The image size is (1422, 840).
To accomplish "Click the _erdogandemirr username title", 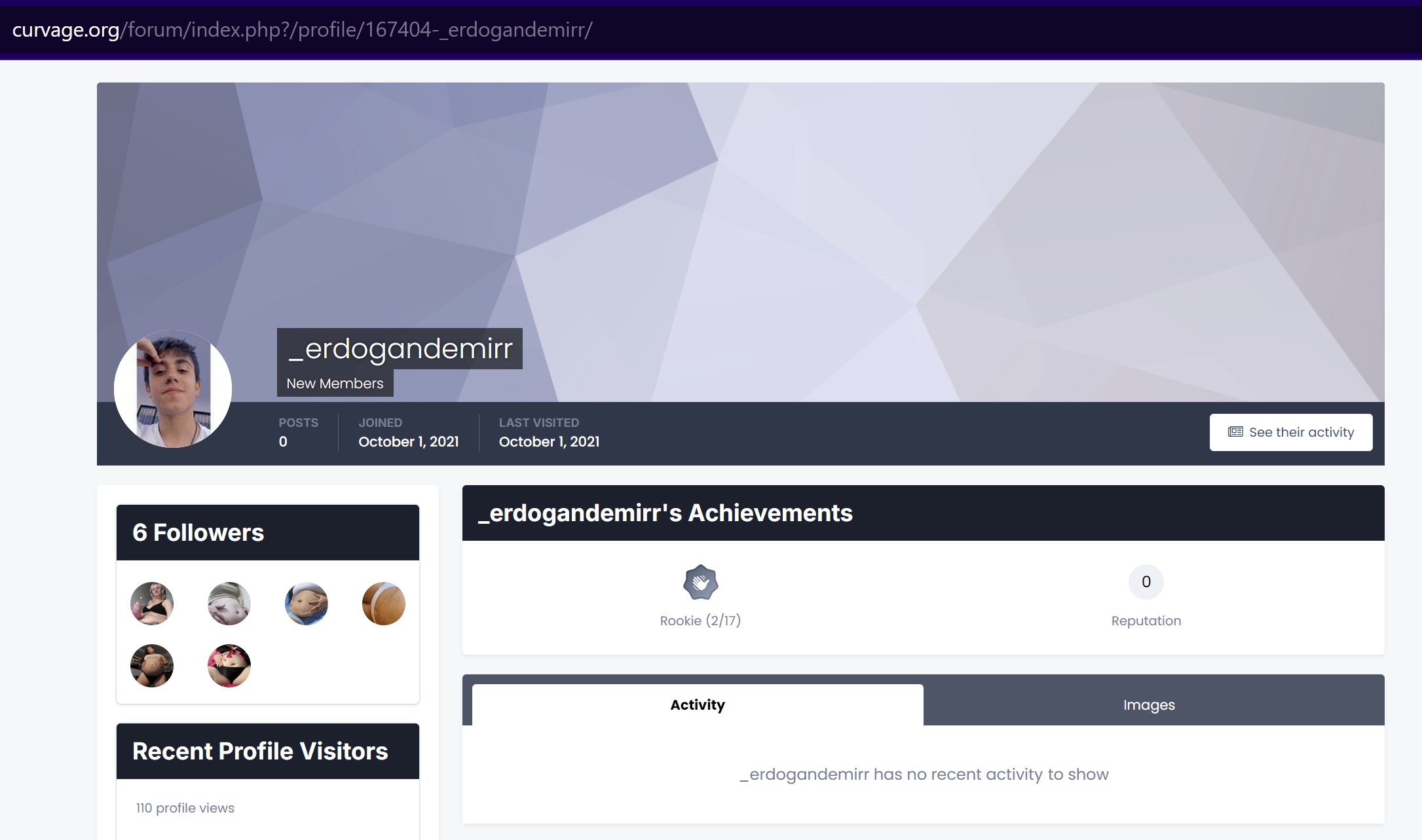I will click(400, 348).
